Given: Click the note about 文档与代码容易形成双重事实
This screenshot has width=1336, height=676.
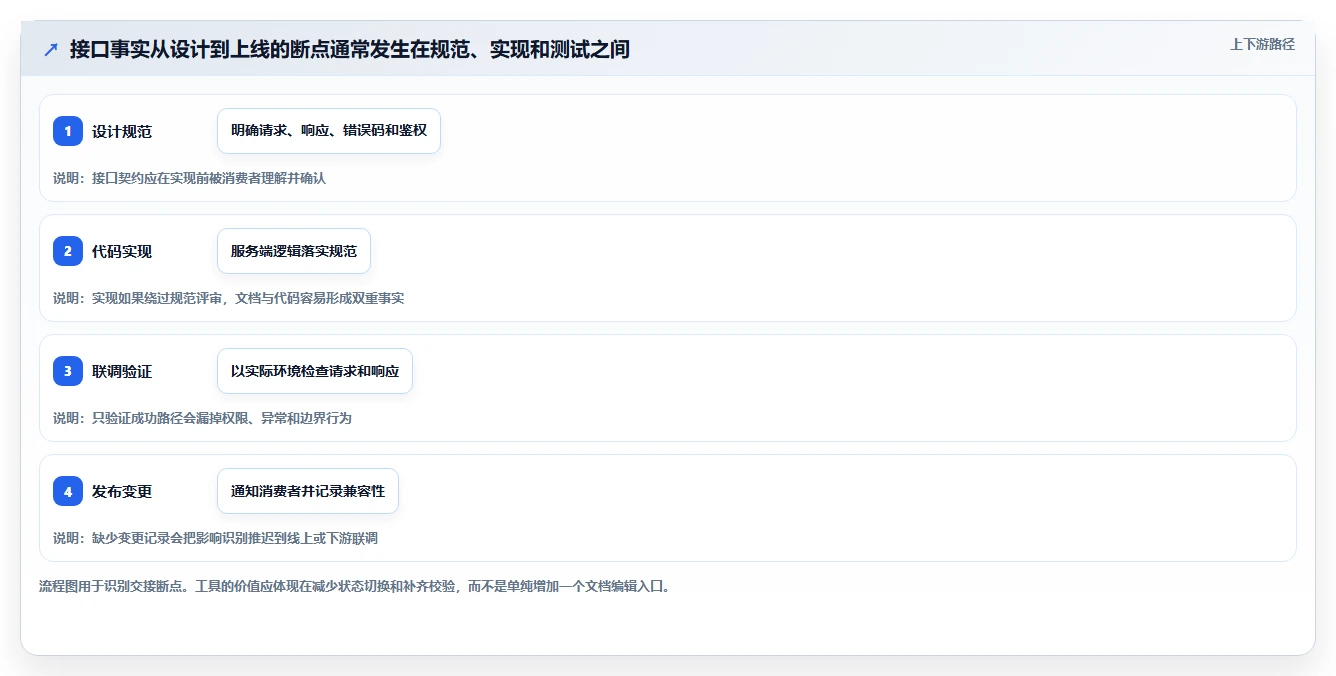Looking at the screenshot, I should tap(229, 298).
